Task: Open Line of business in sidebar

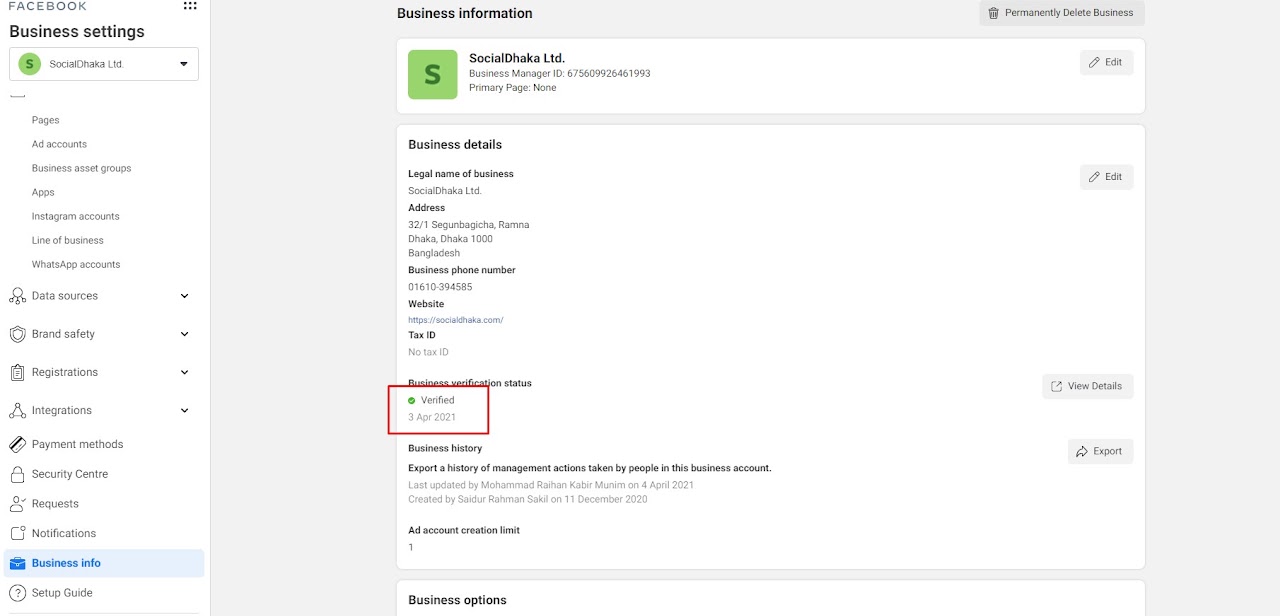Action: tap(67, 240)
